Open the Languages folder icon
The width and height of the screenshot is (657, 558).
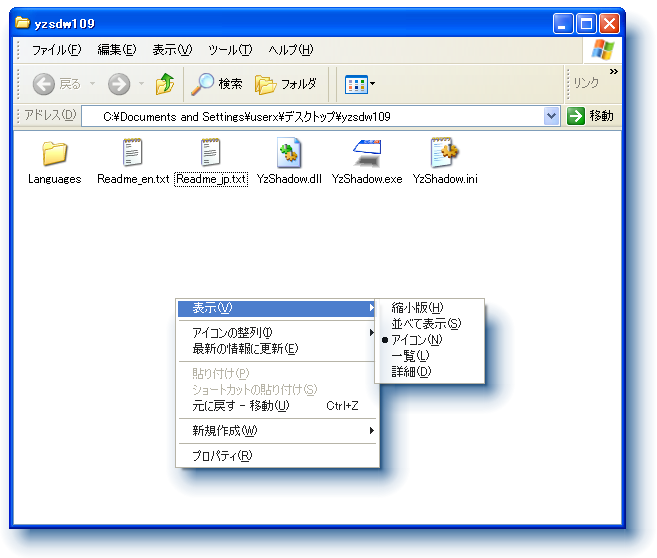point(54,153)
